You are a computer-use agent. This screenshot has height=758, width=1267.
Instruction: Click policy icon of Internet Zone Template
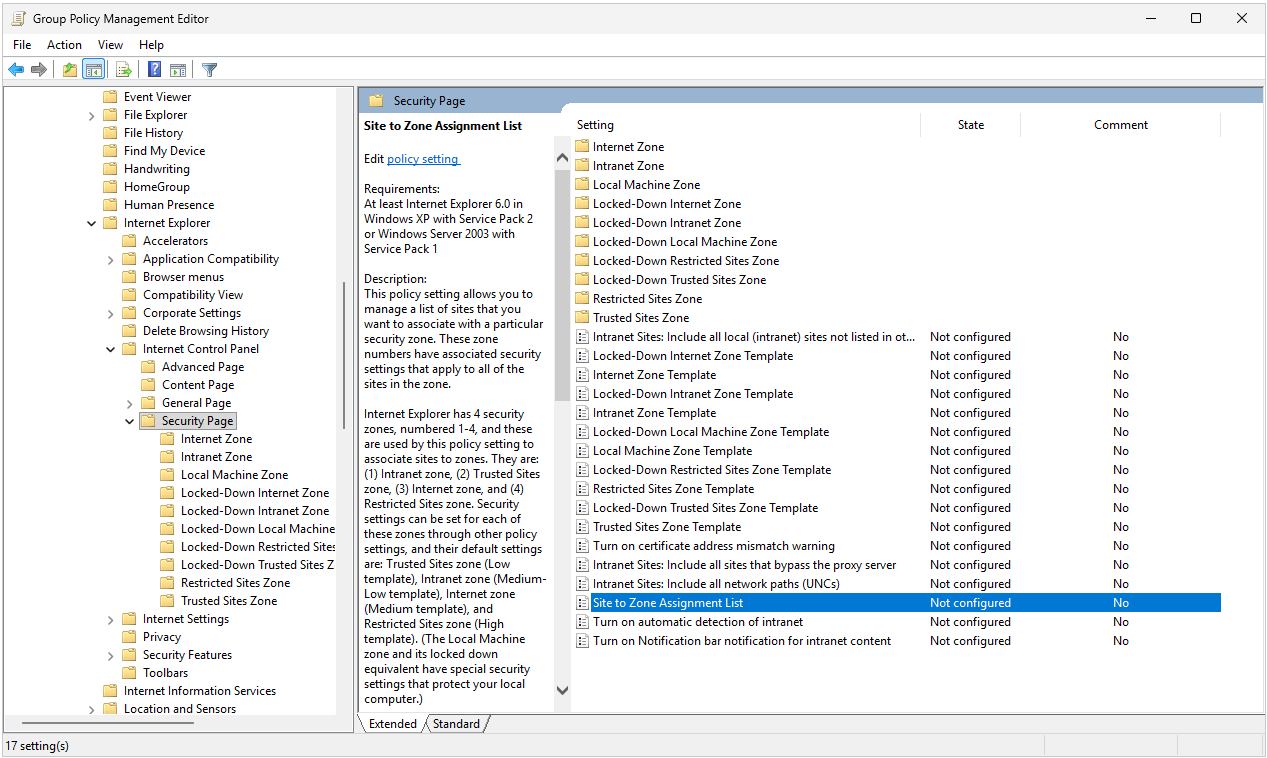583,375
